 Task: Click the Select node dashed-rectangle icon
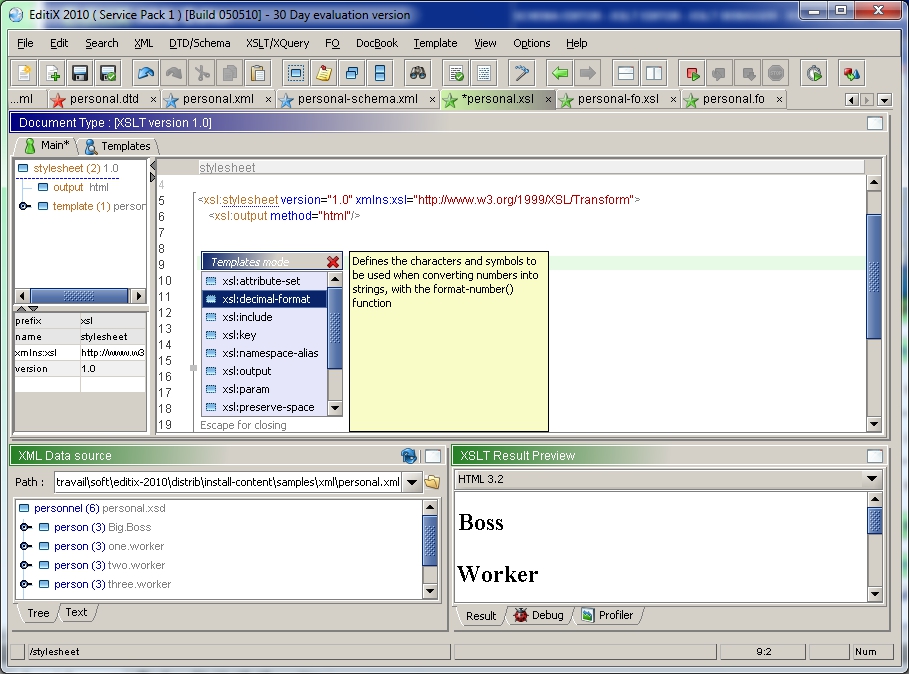(x=296, y=73)
